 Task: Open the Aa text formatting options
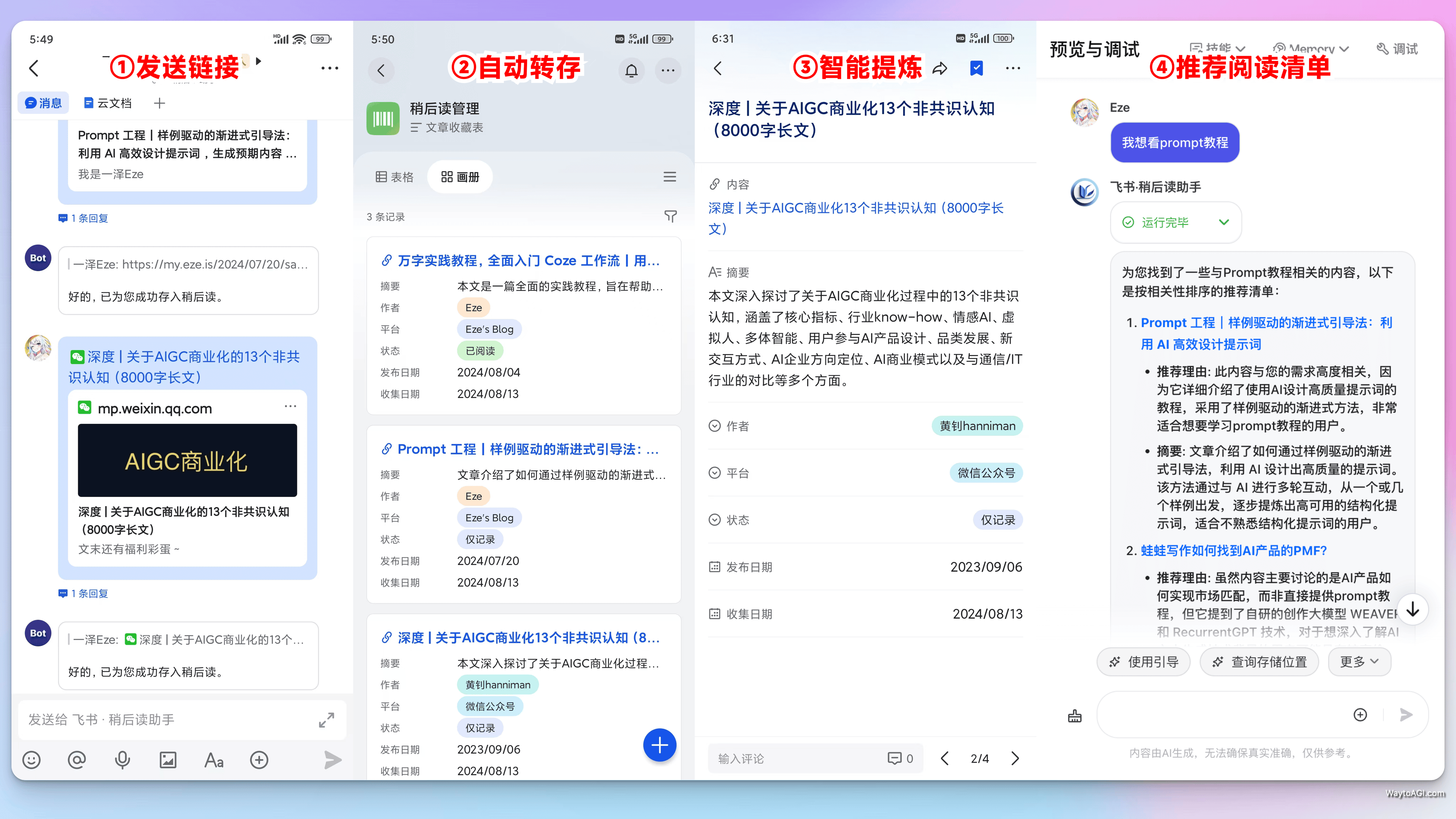[x=214, y=760]
